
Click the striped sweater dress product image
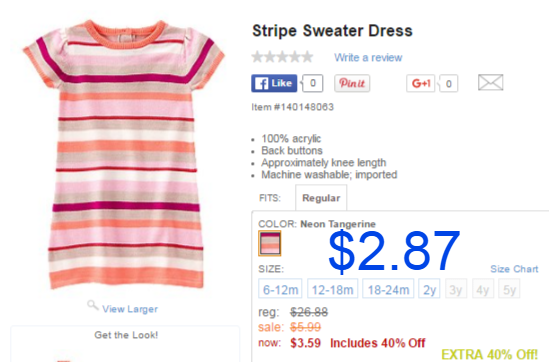tap(124, 155)
